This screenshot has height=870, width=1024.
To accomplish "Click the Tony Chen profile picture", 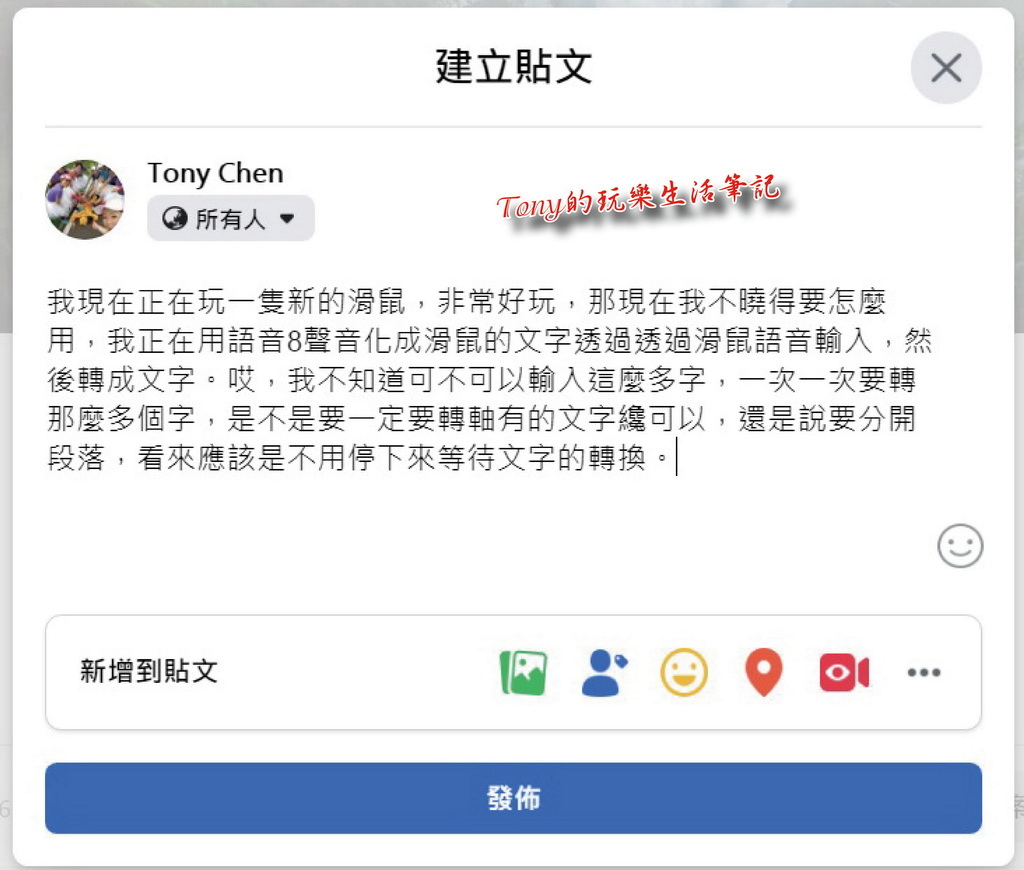I will 85,199.
